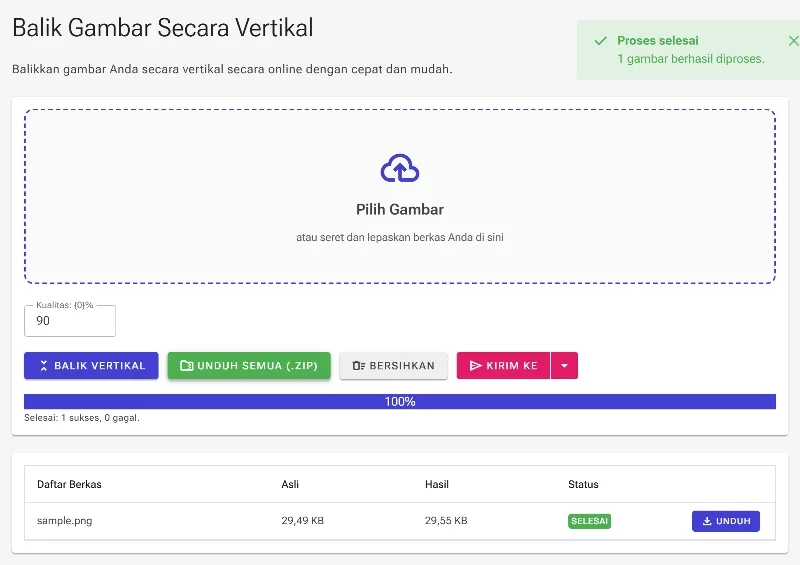Click the send arrow icon on Kirim Ke
800x565 pixels.
(476, 365)
